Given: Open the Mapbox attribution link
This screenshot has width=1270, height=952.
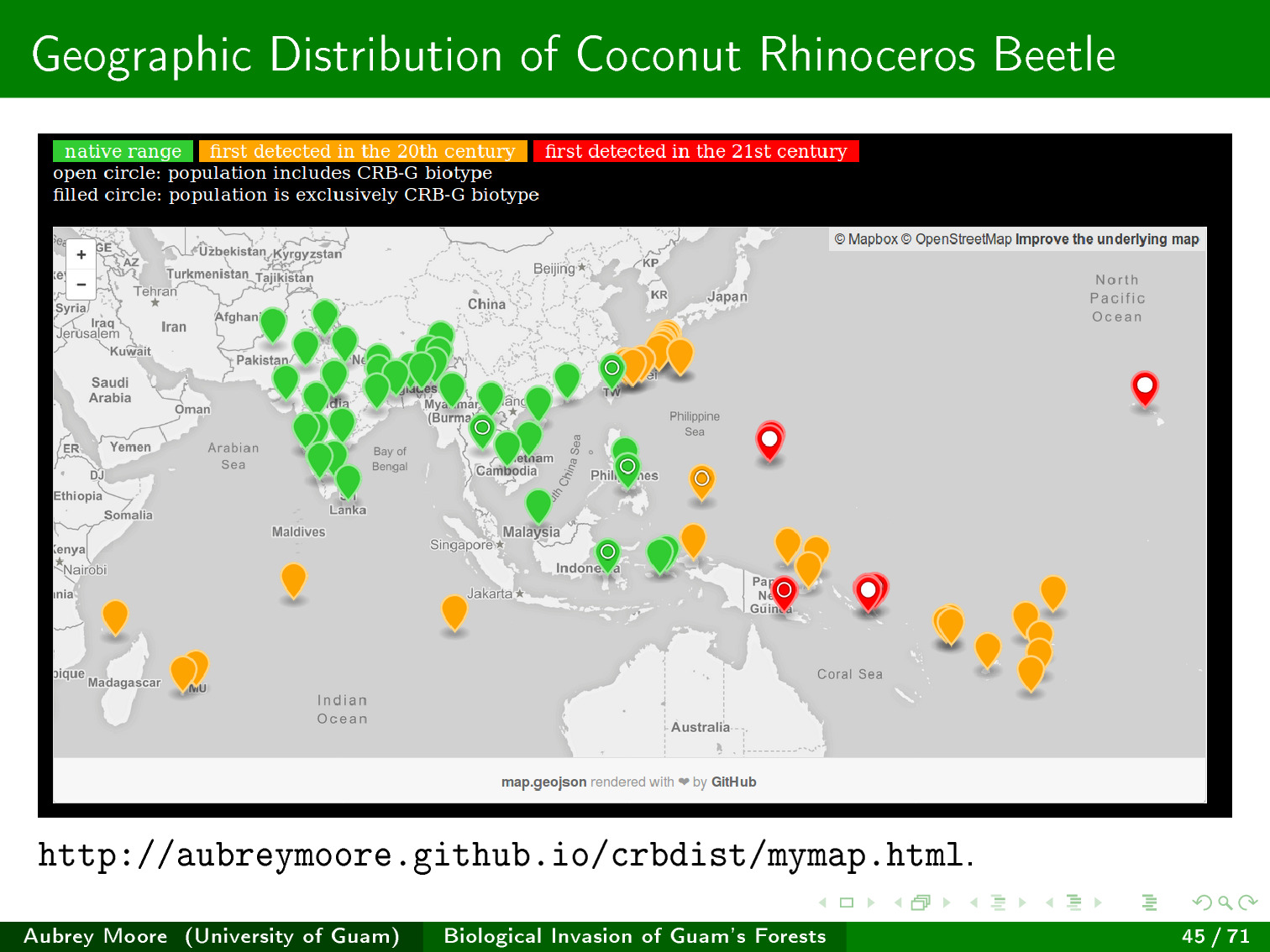Looking at the screenshot, I should coord(866,239).
